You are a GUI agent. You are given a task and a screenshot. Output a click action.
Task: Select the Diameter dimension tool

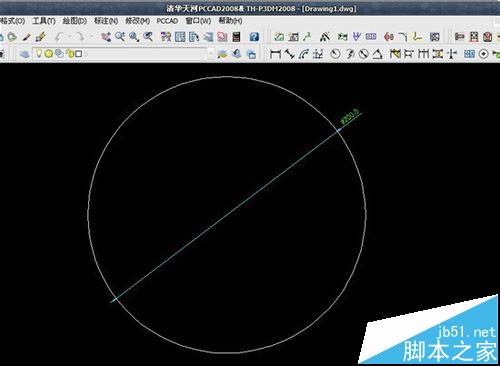[364, 54]
